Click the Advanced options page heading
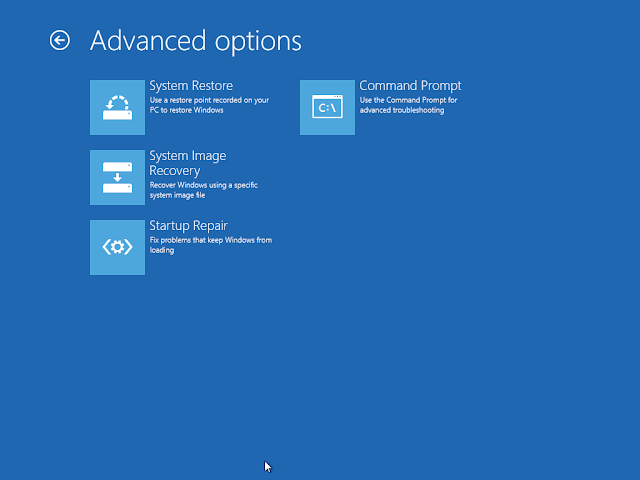 click(196, 41)
